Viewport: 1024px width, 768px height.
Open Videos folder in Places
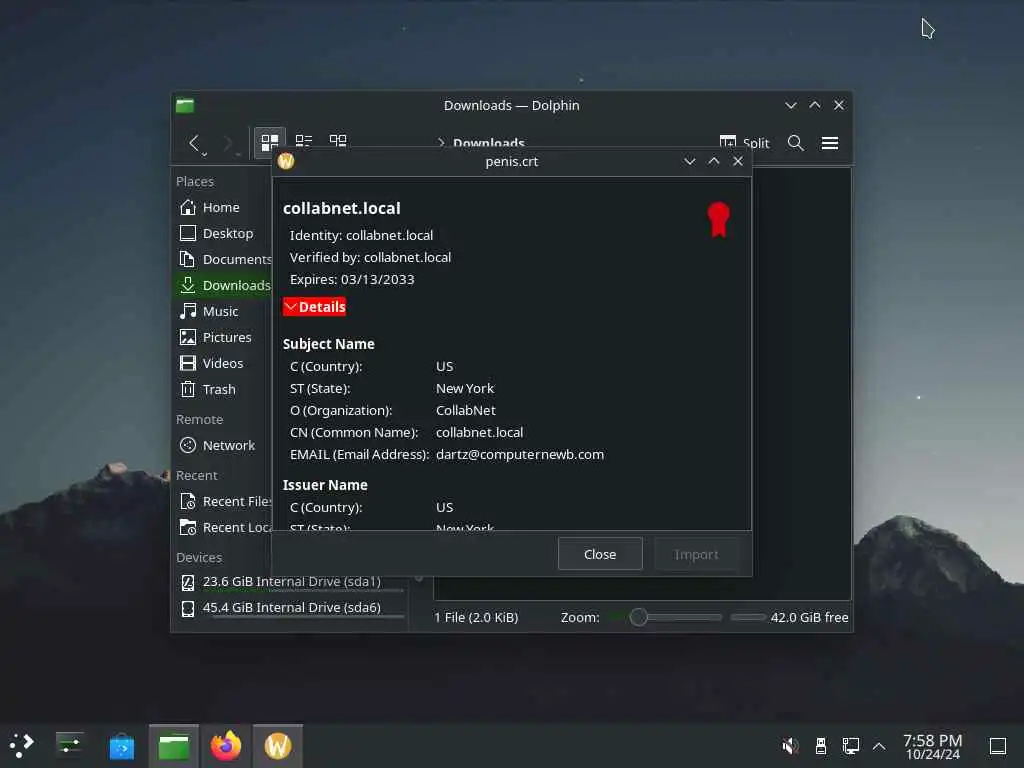tap(223, 363)
